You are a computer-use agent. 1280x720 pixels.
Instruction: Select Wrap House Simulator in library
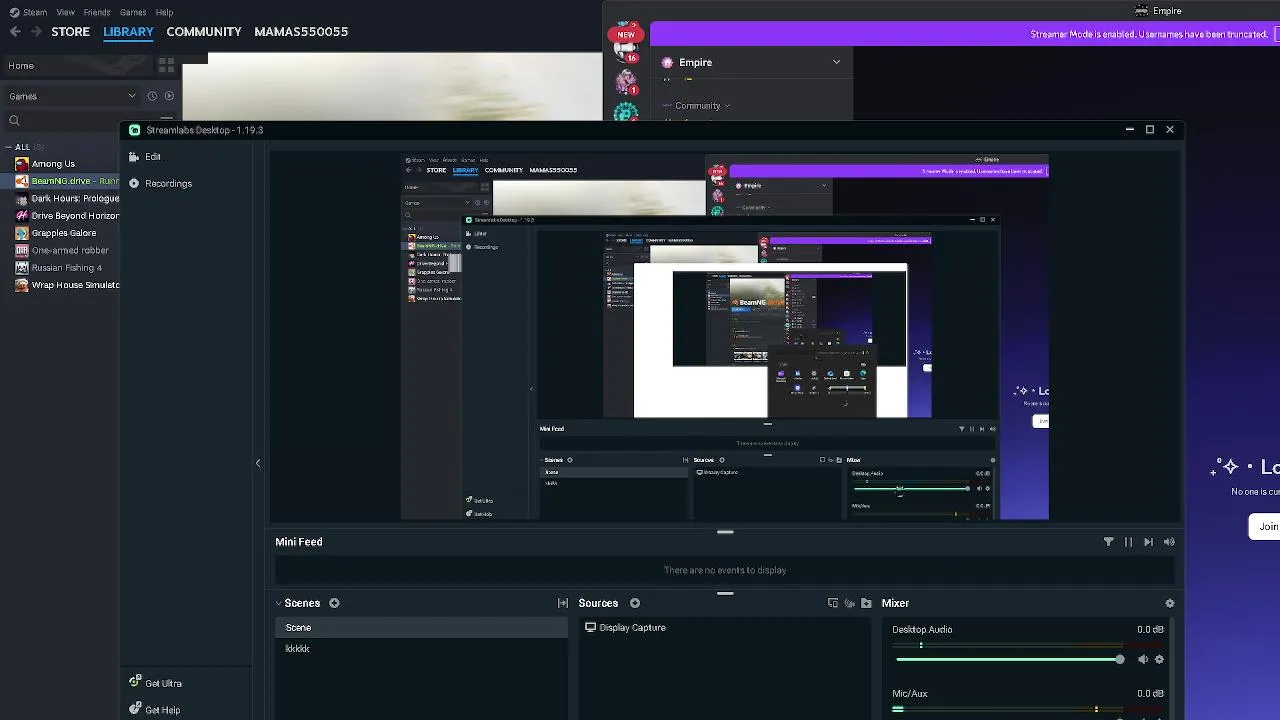pyautogui.click(x=60, y=285)
